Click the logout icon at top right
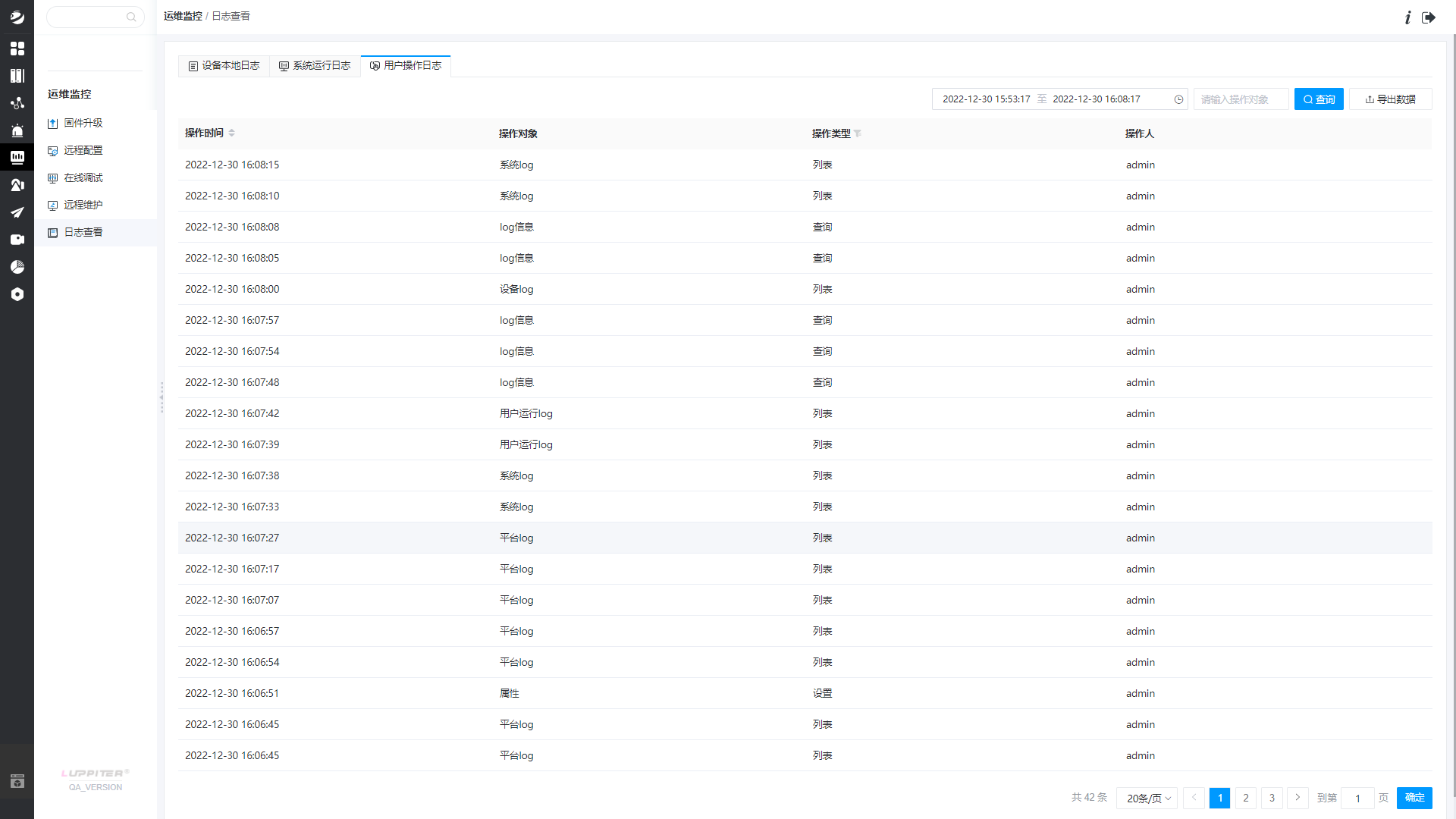Screen dimensions: 1456x819 click(x=1429, y=17)
